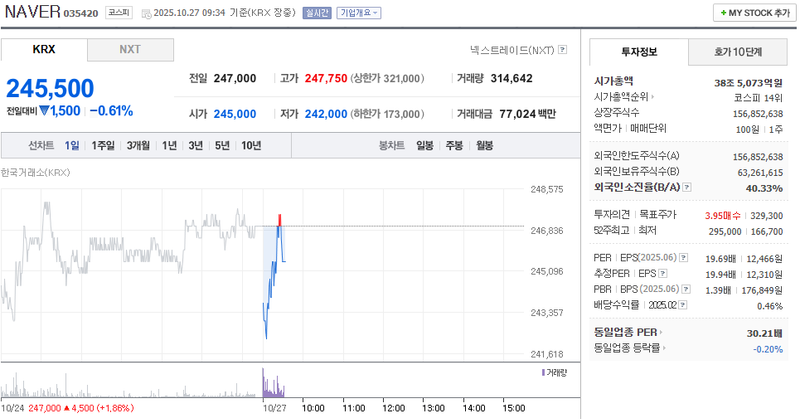This screenshot has height=419, width=800.
Task: Select the 3개월 line chart period
Action: (x=138, y=145)
